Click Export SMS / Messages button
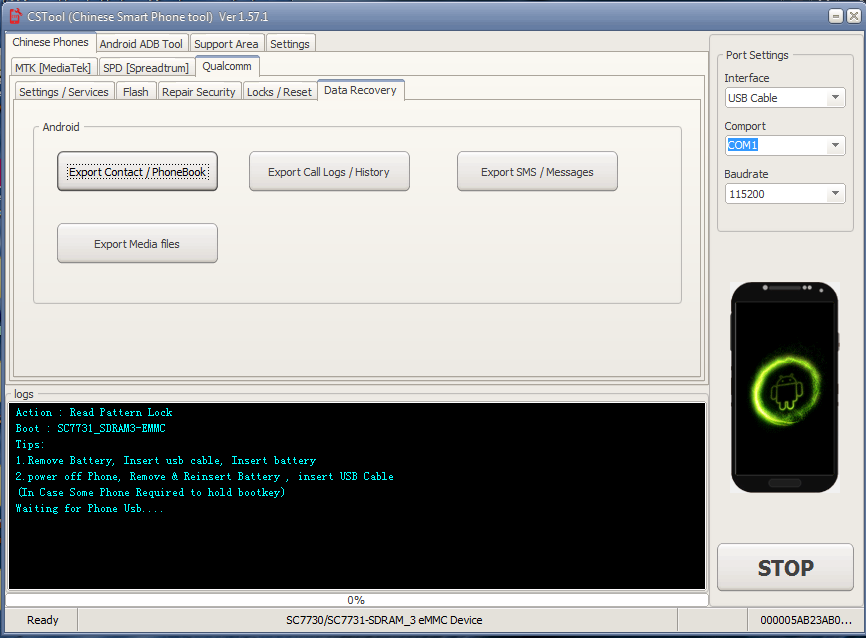The width and height of the screenshot is (866, 638). 537,172
